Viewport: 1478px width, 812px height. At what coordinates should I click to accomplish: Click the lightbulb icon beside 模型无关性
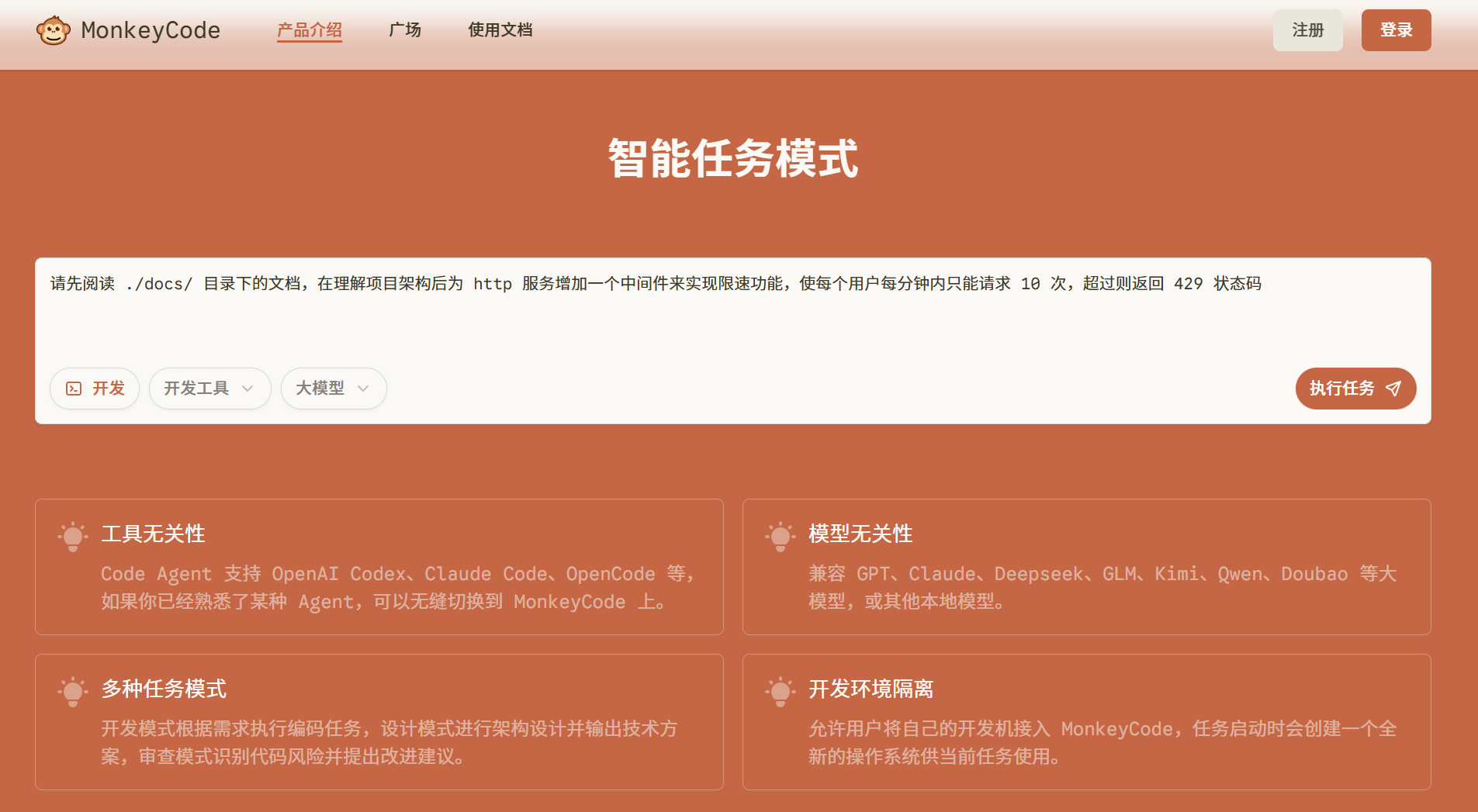pyautogui.click(x=781, y=536)
